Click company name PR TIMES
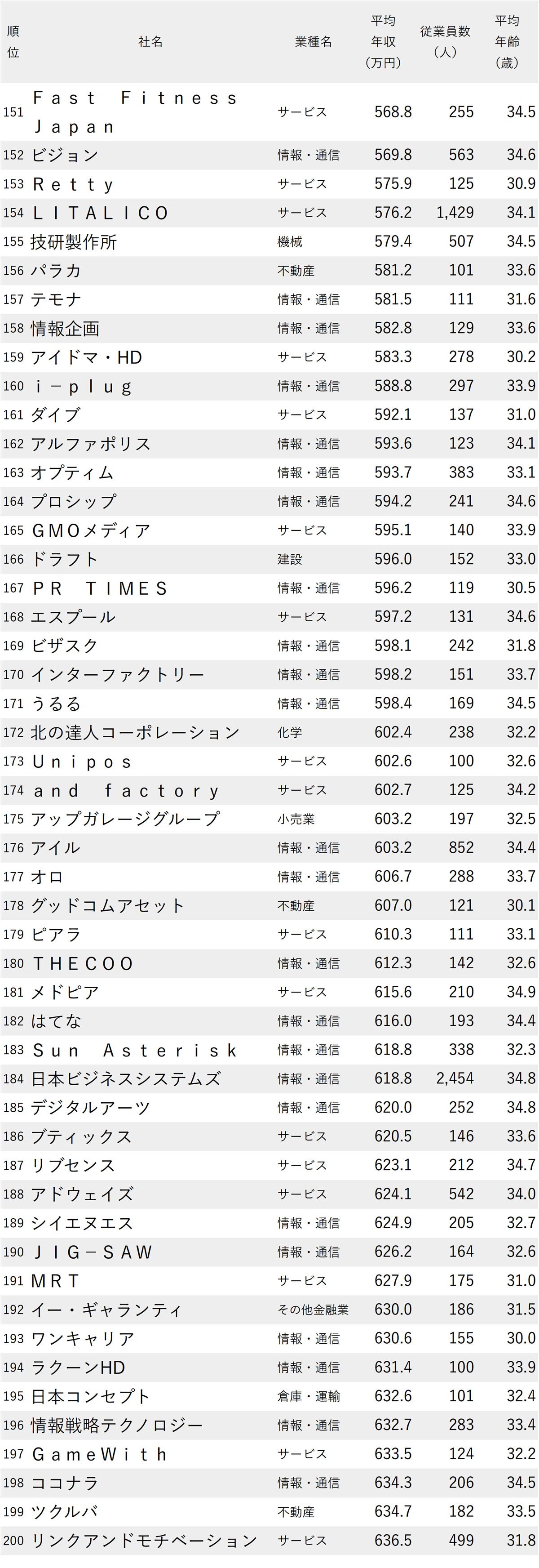This screenshot has width=539, height=1568. (x=100, y=588)
